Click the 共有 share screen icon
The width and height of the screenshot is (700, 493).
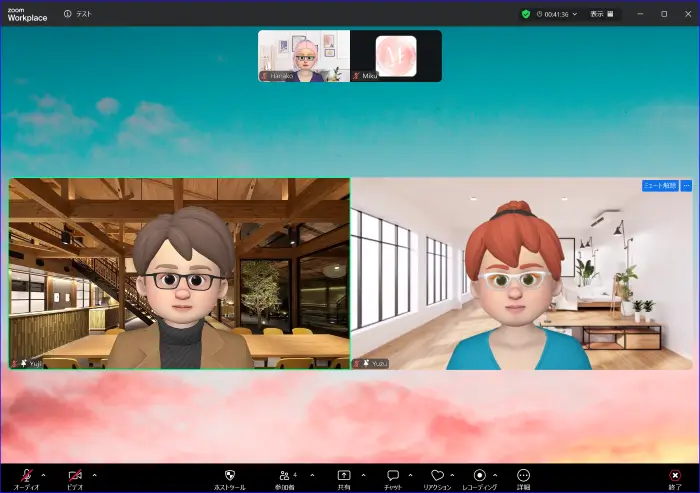[x=344, y=476]
